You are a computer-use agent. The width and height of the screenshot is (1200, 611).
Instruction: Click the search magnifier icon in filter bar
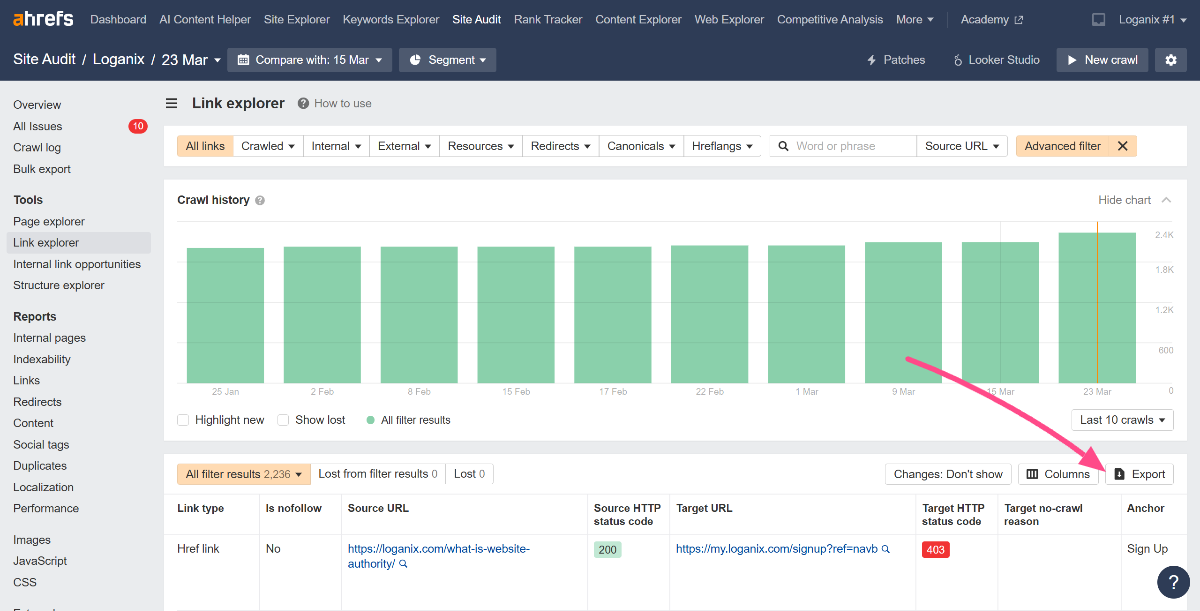[784, 146]
